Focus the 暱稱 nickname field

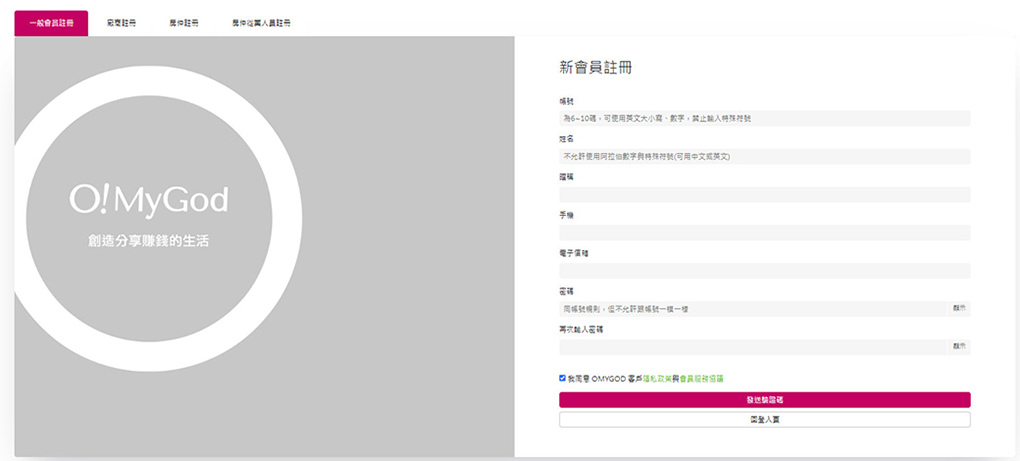pos(764,194)
